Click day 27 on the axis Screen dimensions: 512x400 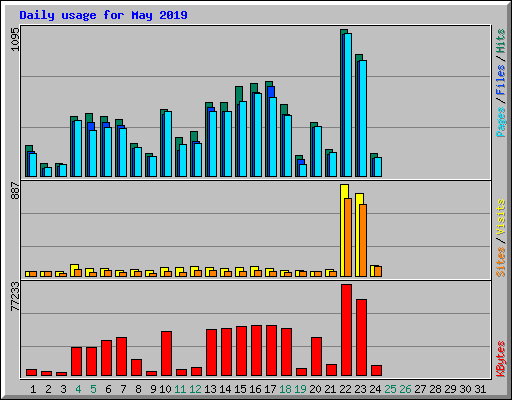coord(420,389)
